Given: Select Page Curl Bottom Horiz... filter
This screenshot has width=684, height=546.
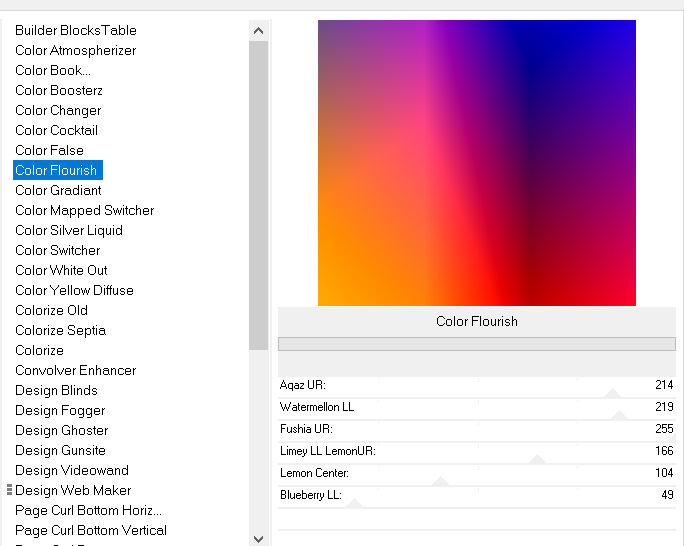Looking at the screenshot, I should [x=89, y=510].
